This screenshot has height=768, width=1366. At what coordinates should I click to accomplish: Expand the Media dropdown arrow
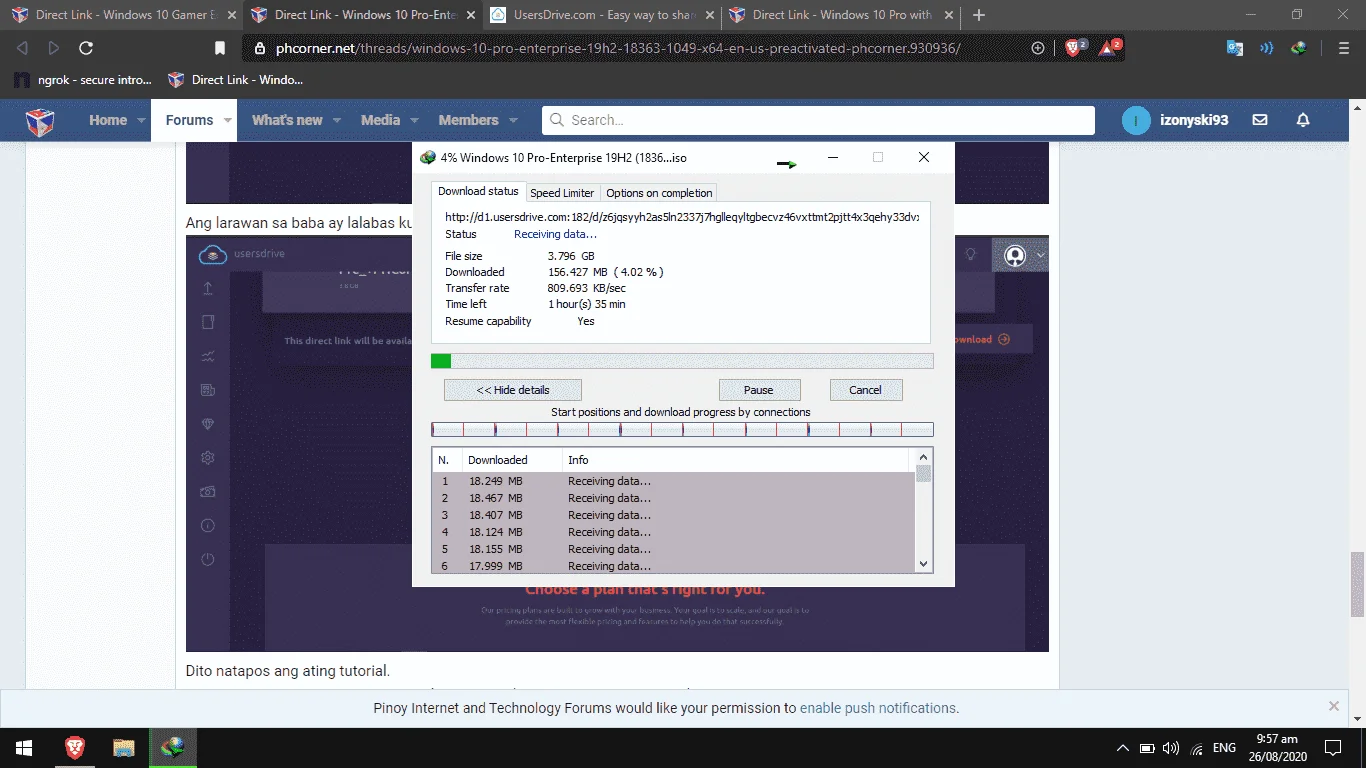click(414, 120)
